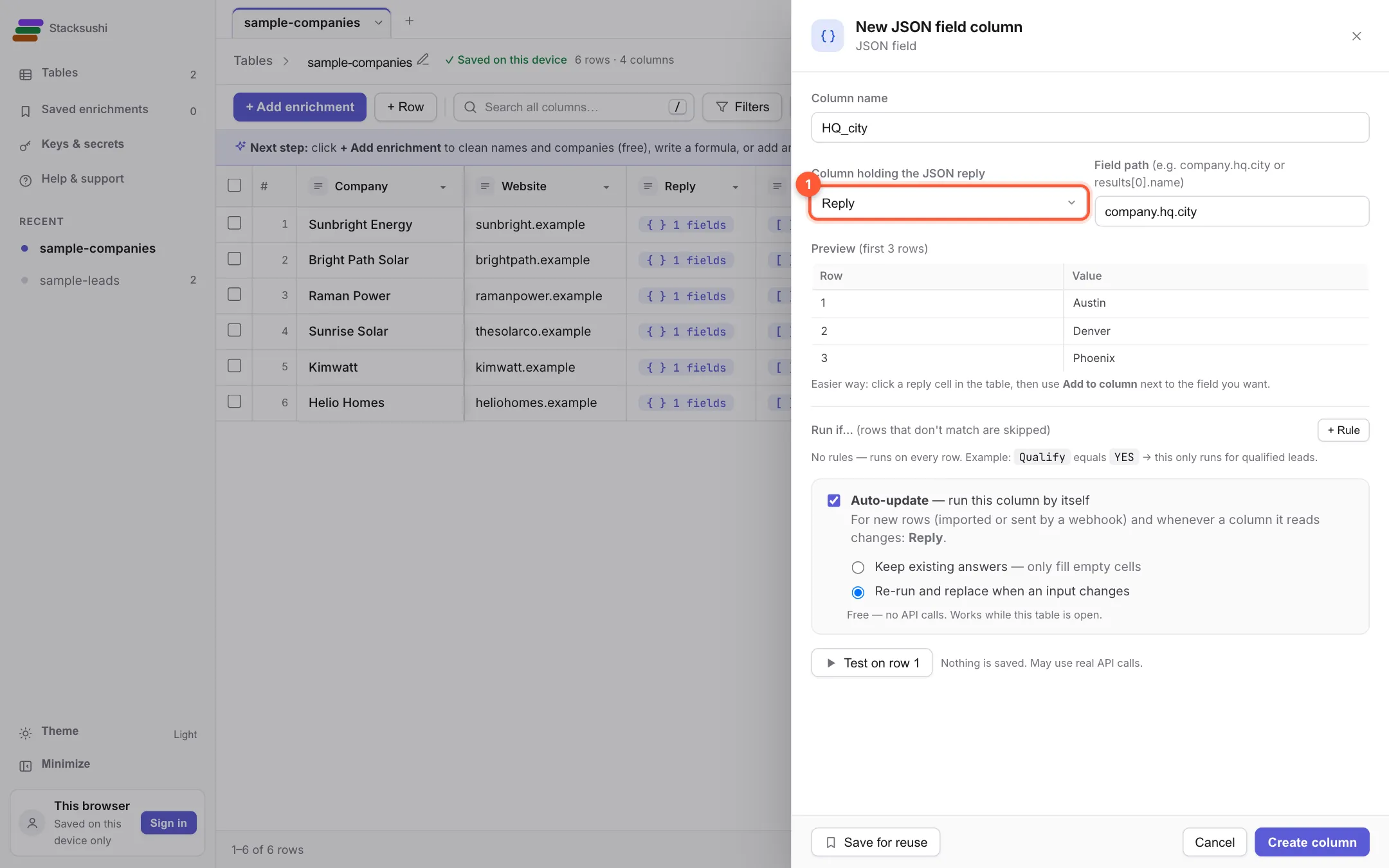The width and height of the screenshot is (1389, 868).
Task: Select Re-run and replace radio option
Action: [858, 592]
